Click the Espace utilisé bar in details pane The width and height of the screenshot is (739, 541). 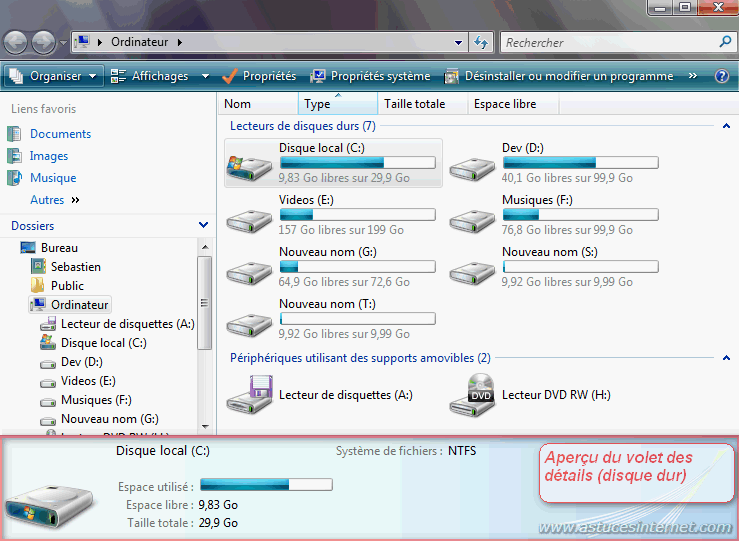[266, 484]
